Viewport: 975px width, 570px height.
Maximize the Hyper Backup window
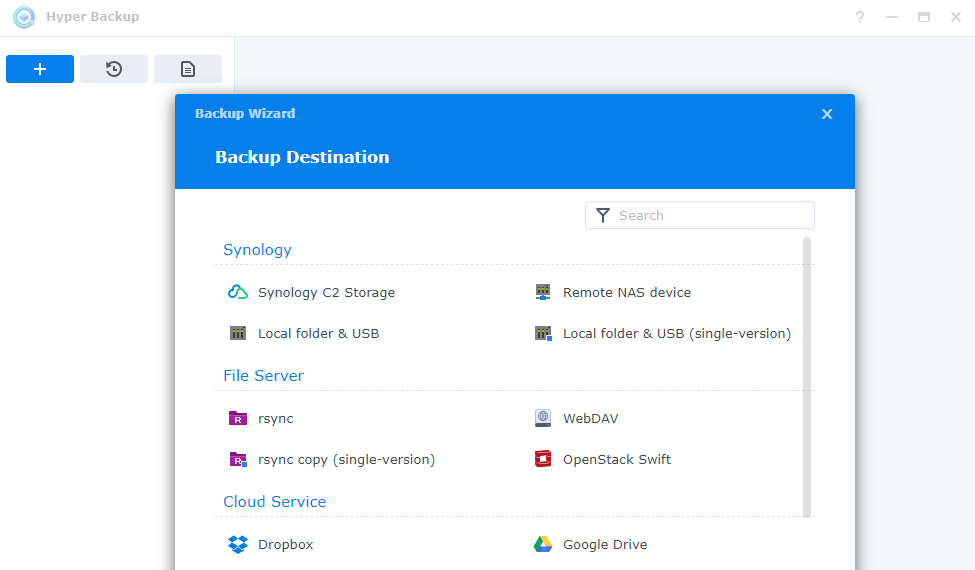point(924,17)
